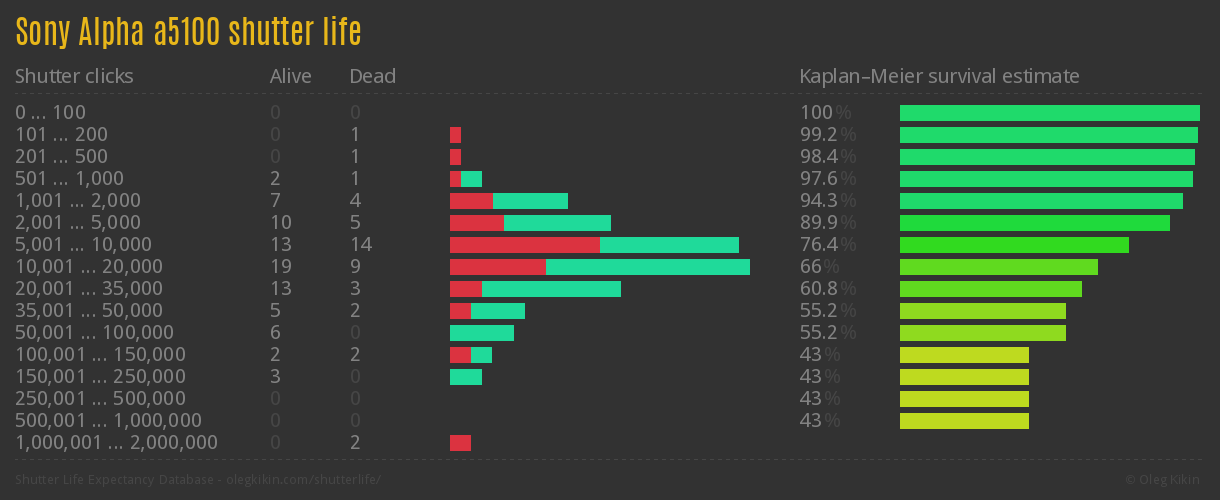Click the "Kaplan–Meier survival estimate" heading
Image resolution: width=1220 pixels, height=500 pixels.
pos(939,76)
